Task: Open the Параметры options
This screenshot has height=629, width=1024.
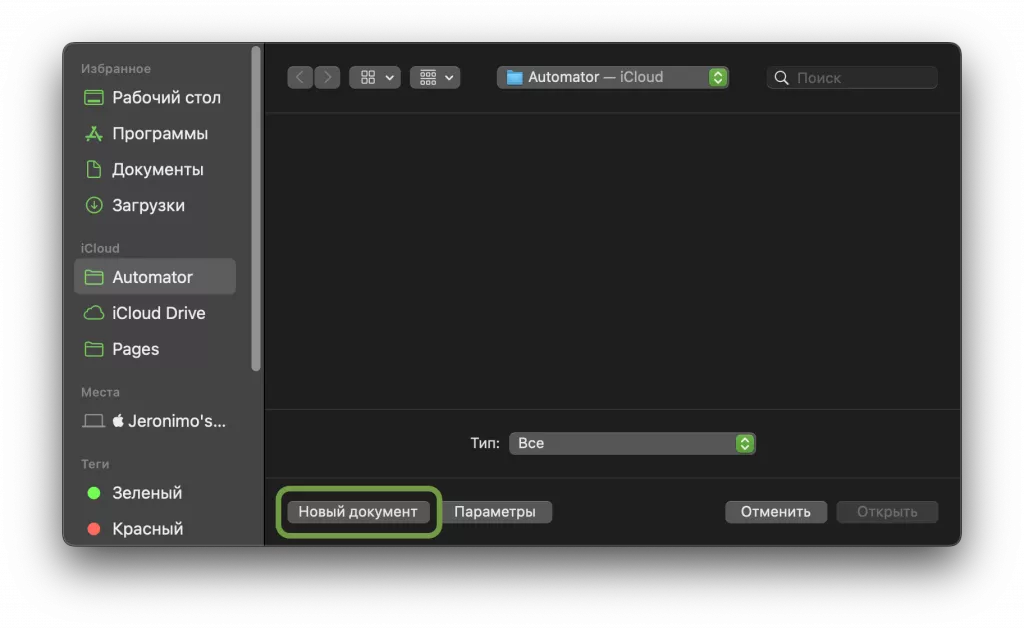Action: coord(497,511)
